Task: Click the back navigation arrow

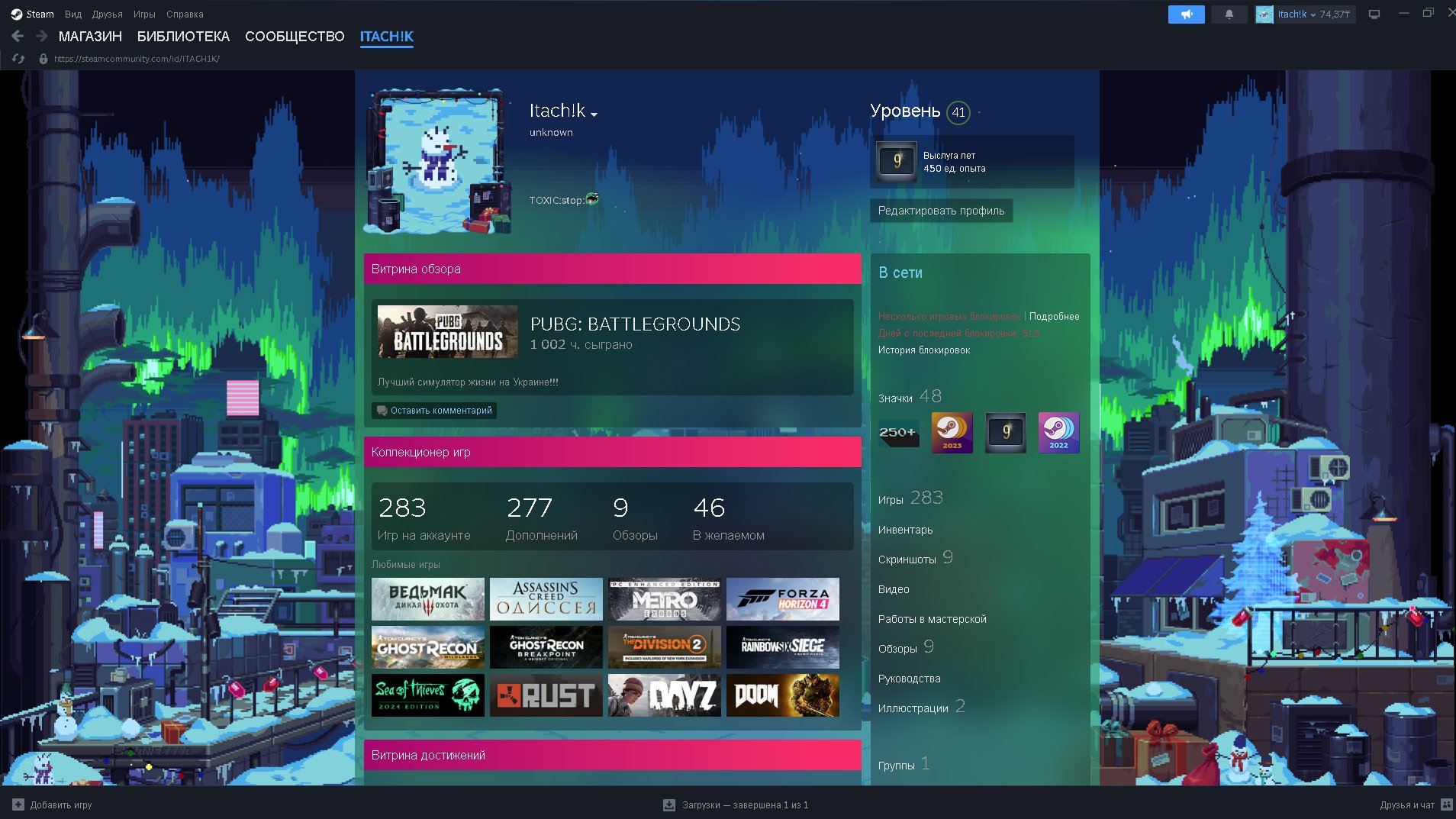Action: click(18, 36)
